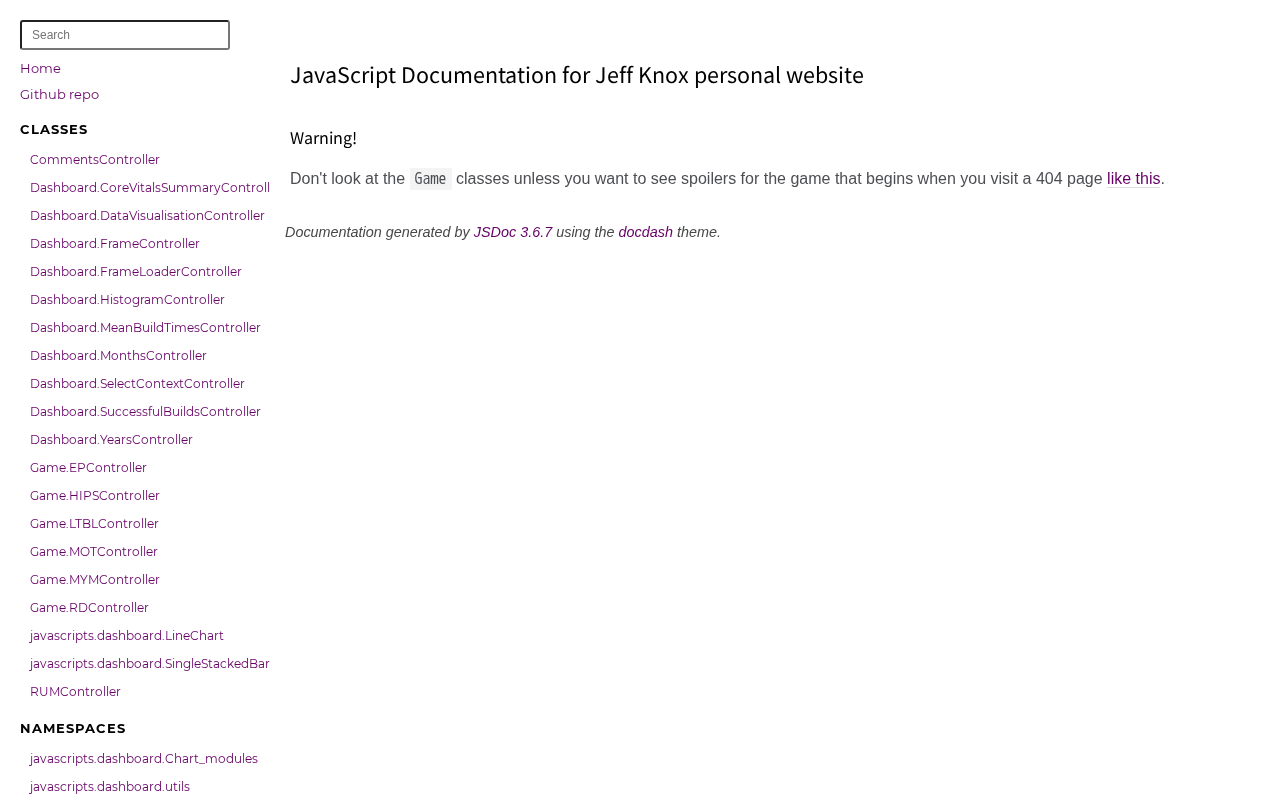Open Dashboard.DataVisualisationController class

coord(147,216)
